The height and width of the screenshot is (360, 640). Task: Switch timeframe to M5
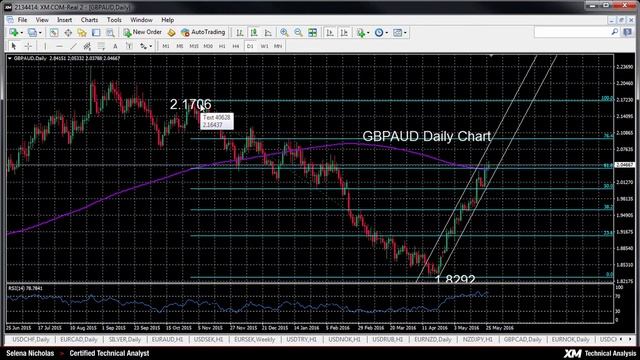point(180,46)
